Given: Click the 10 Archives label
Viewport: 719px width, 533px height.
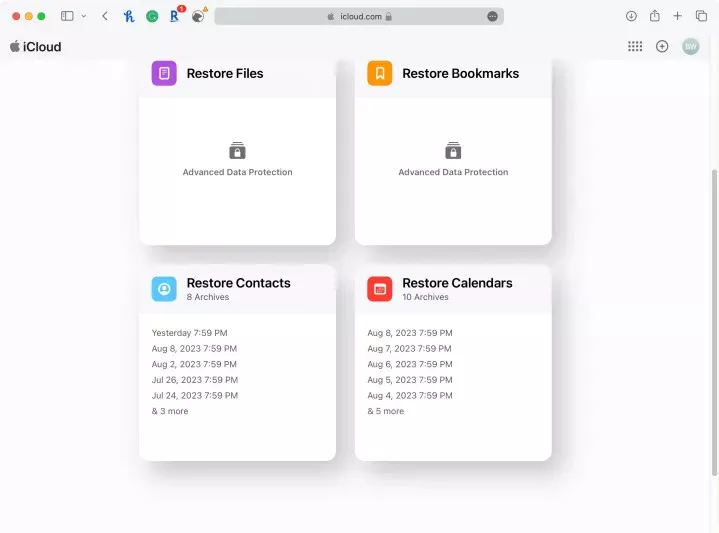Looking at the screenshot, I should [426, 297].
